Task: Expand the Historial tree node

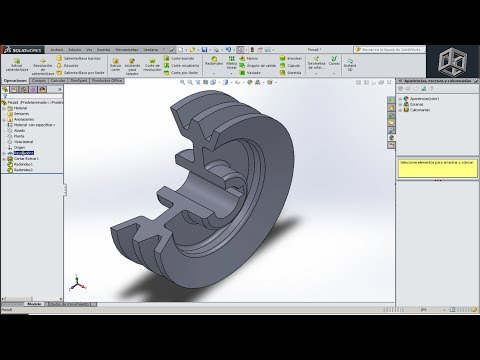Action: coord(4,108)
